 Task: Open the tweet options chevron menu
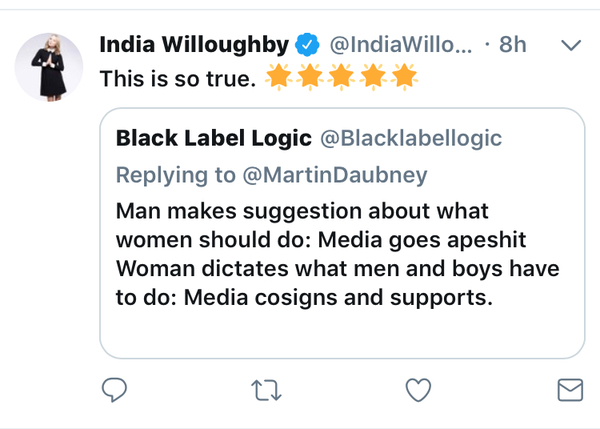571,45
